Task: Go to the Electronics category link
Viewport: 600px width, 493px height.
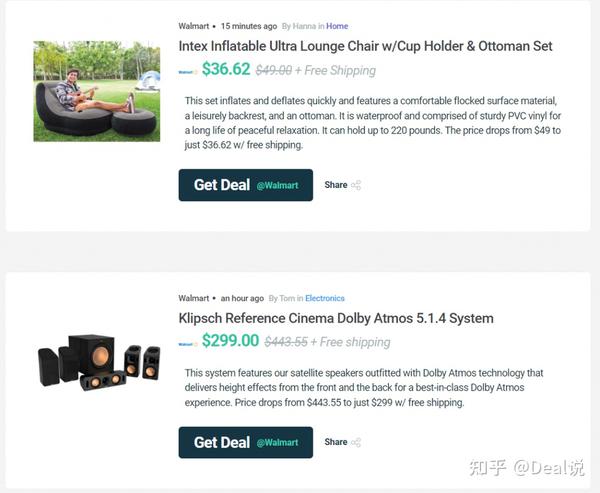Action: click(x=325, y=298)
